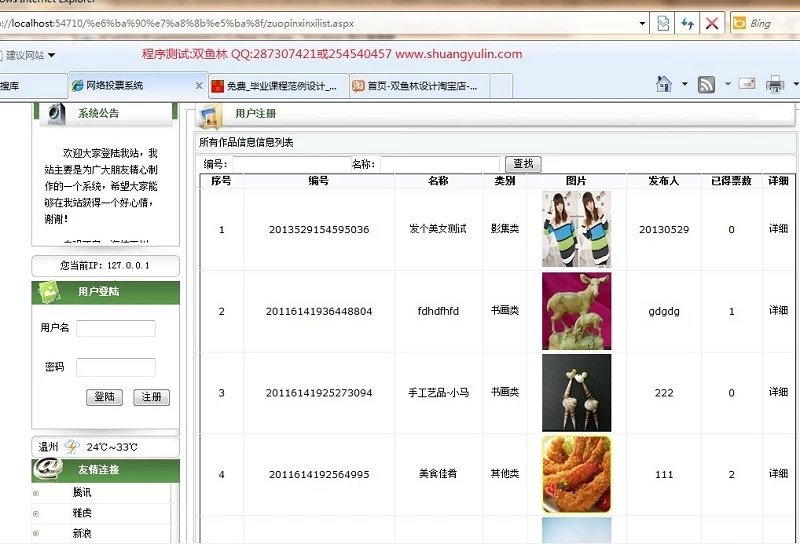Open a new blank tab
800x544 pixels.
[x=501, y=86]
